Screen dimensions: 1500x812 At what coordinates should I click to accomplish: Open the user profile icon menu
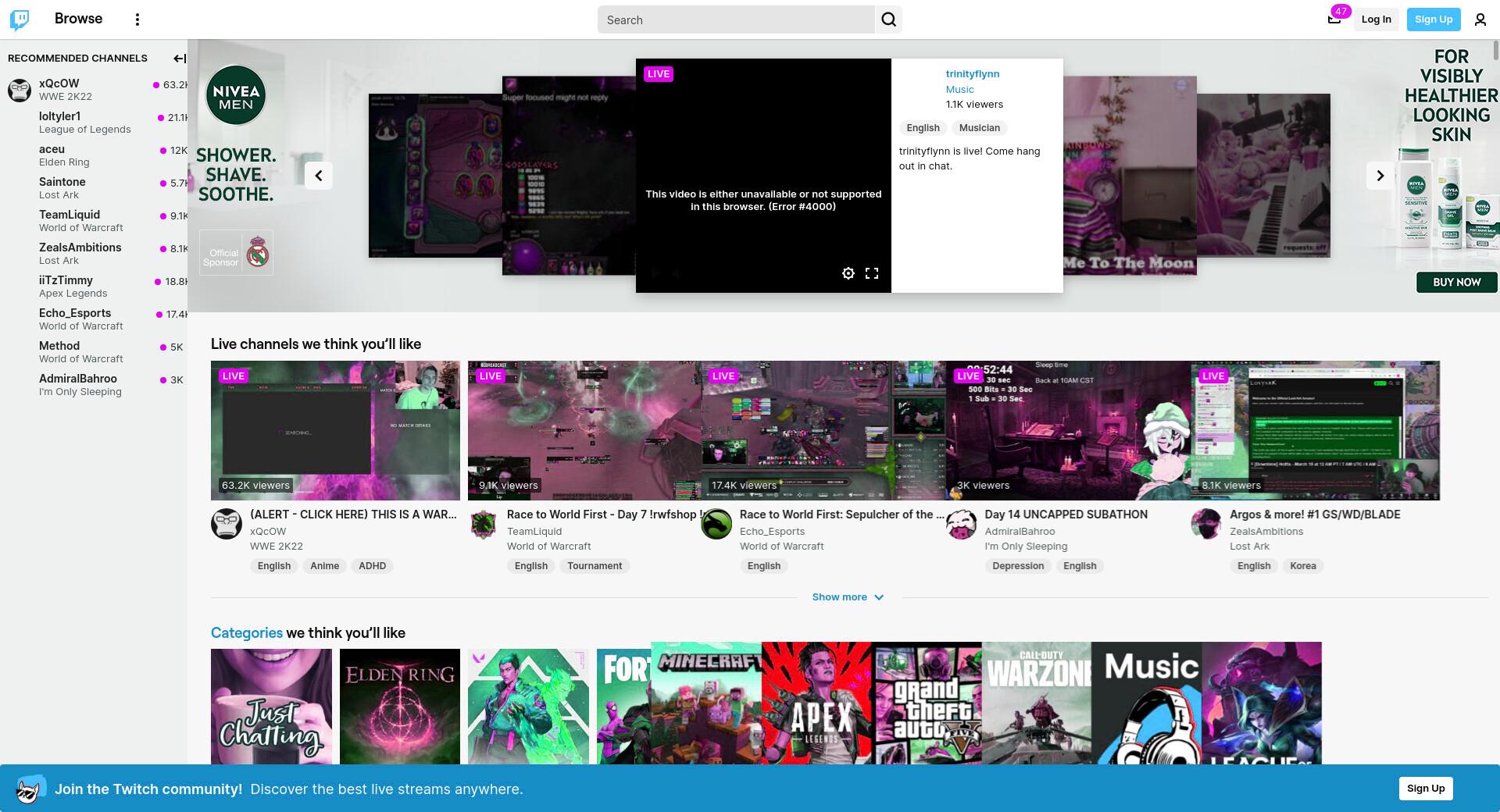click(x=1480, y=20)
